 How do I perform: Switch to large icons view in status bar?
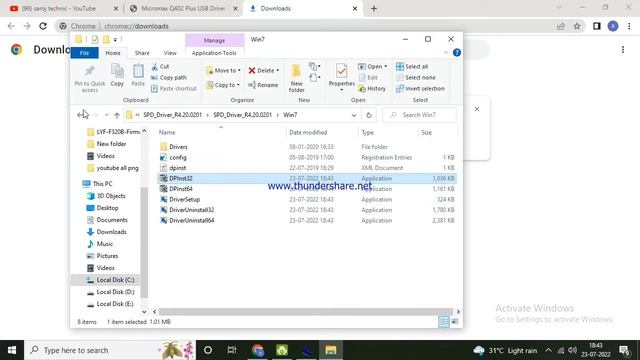(x=455, y=322)
